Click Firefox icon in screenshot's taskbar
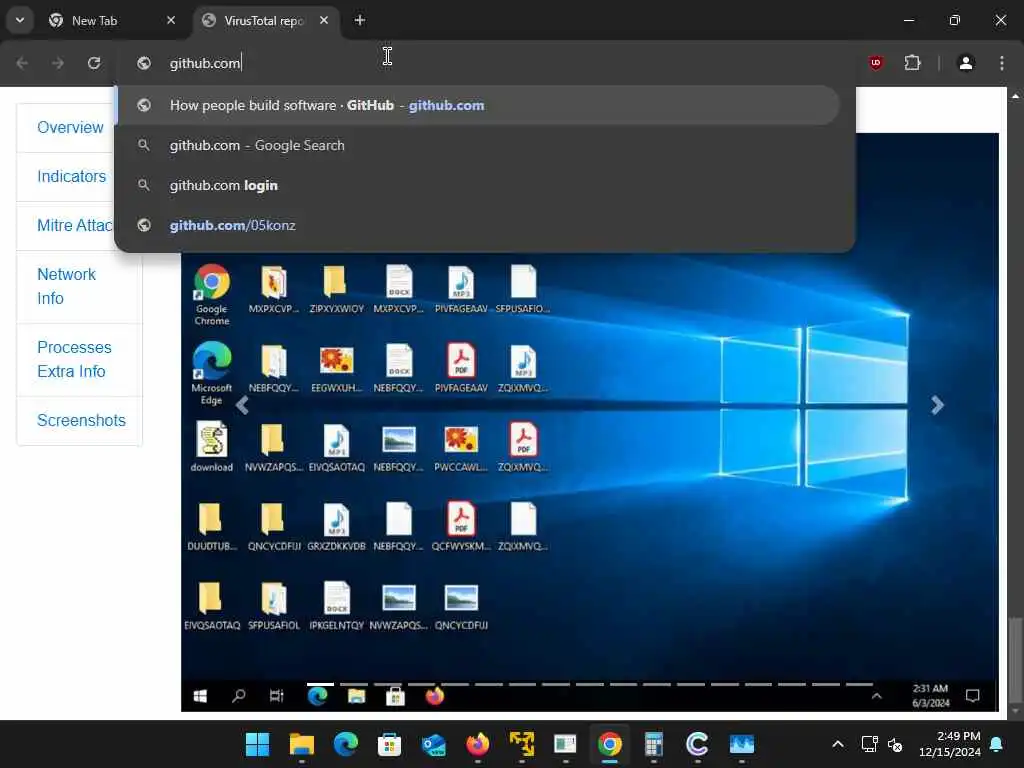 [435, 696]
